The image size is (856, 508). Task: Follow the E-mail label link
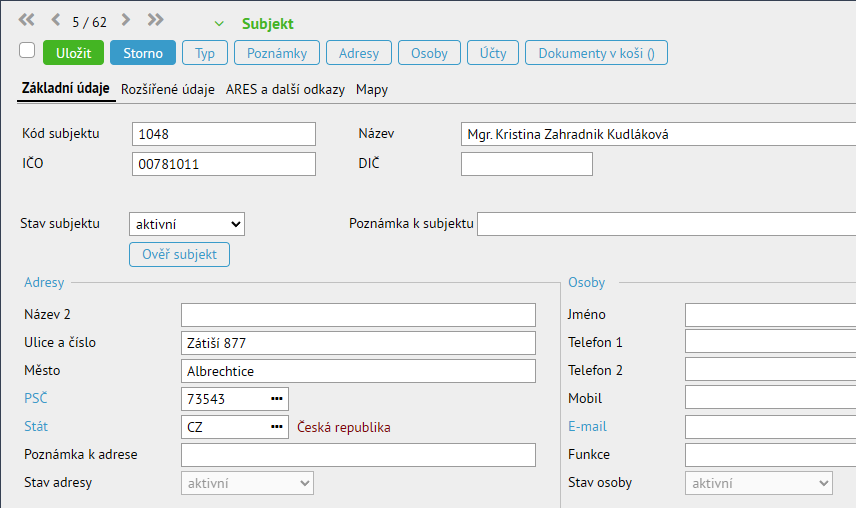coord(587,426)
